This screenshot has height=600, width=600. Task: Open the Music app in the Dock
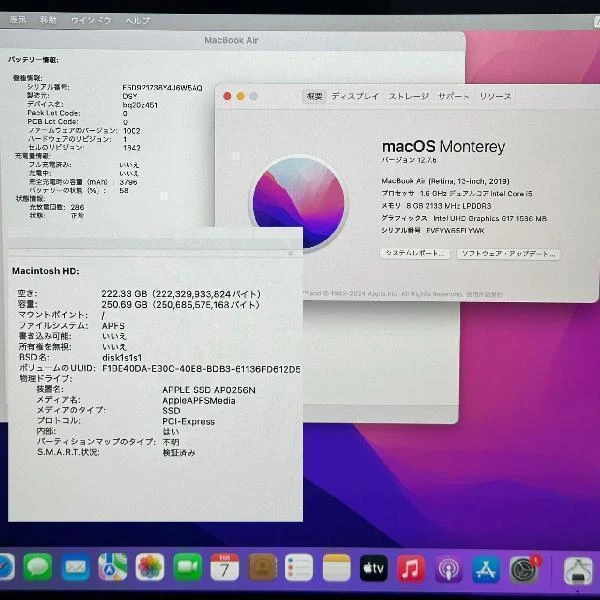pyautogui.click(x=411, y=569)
